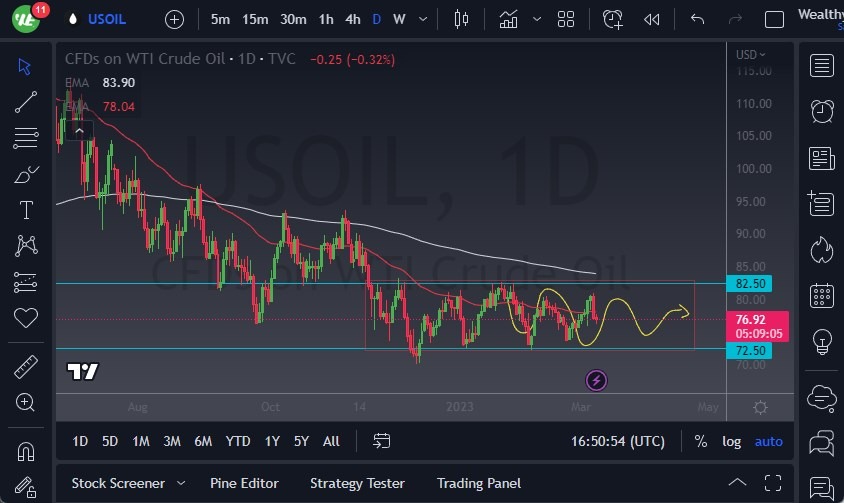Open the ruler measure tool
Screen dimensions: 844x503
point(26,367)
